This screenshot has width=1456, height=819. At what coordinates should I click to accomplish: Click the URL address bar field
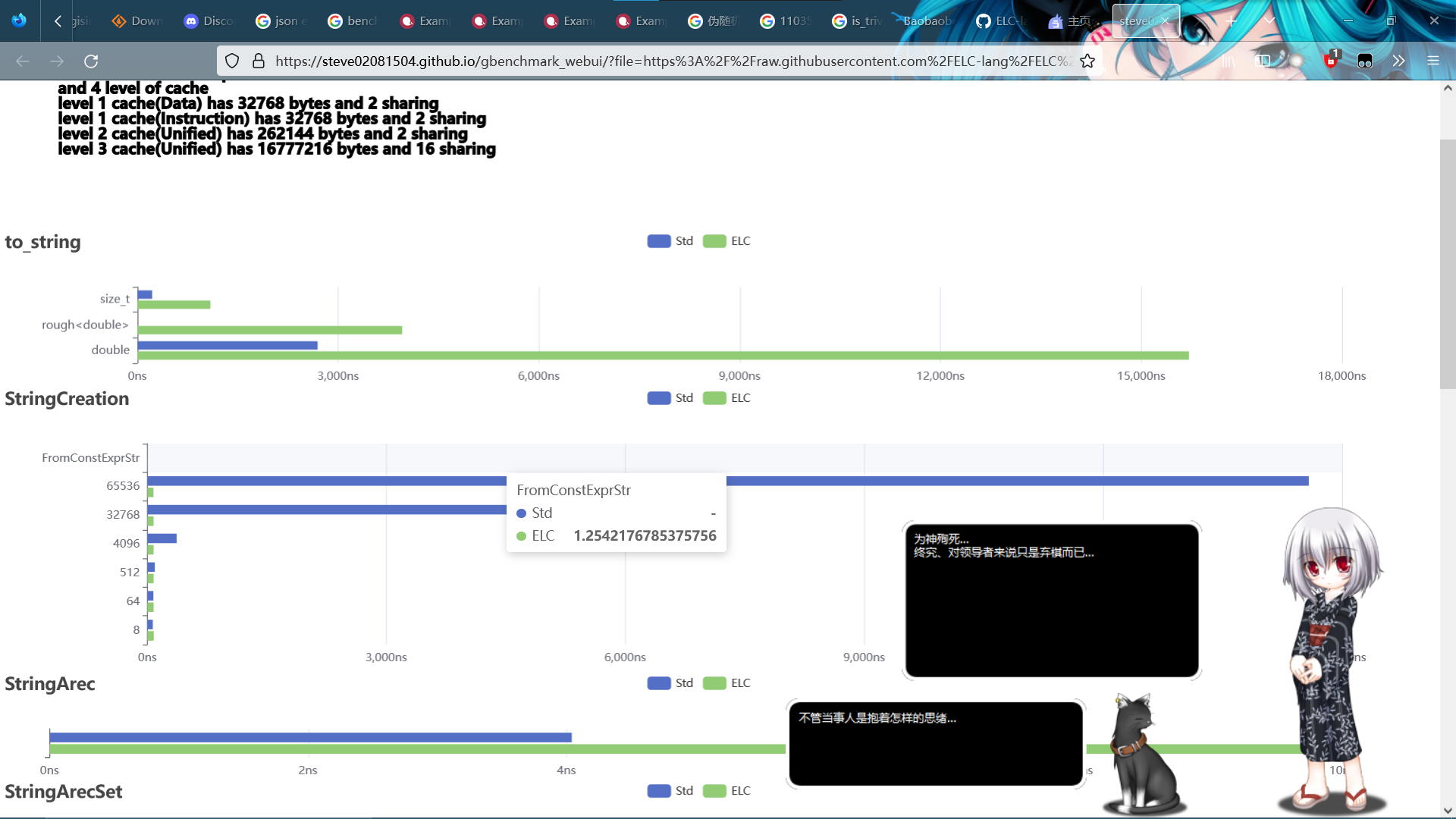tap(667, 61)
